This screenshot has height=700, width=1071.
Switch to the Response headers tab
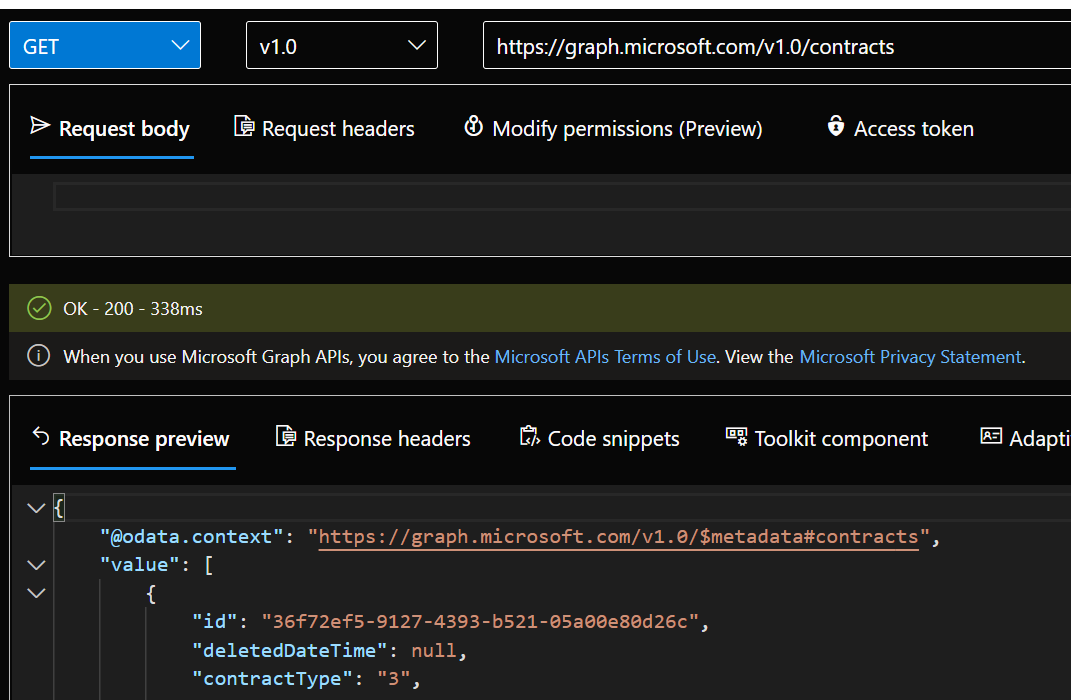pos(373,438)
